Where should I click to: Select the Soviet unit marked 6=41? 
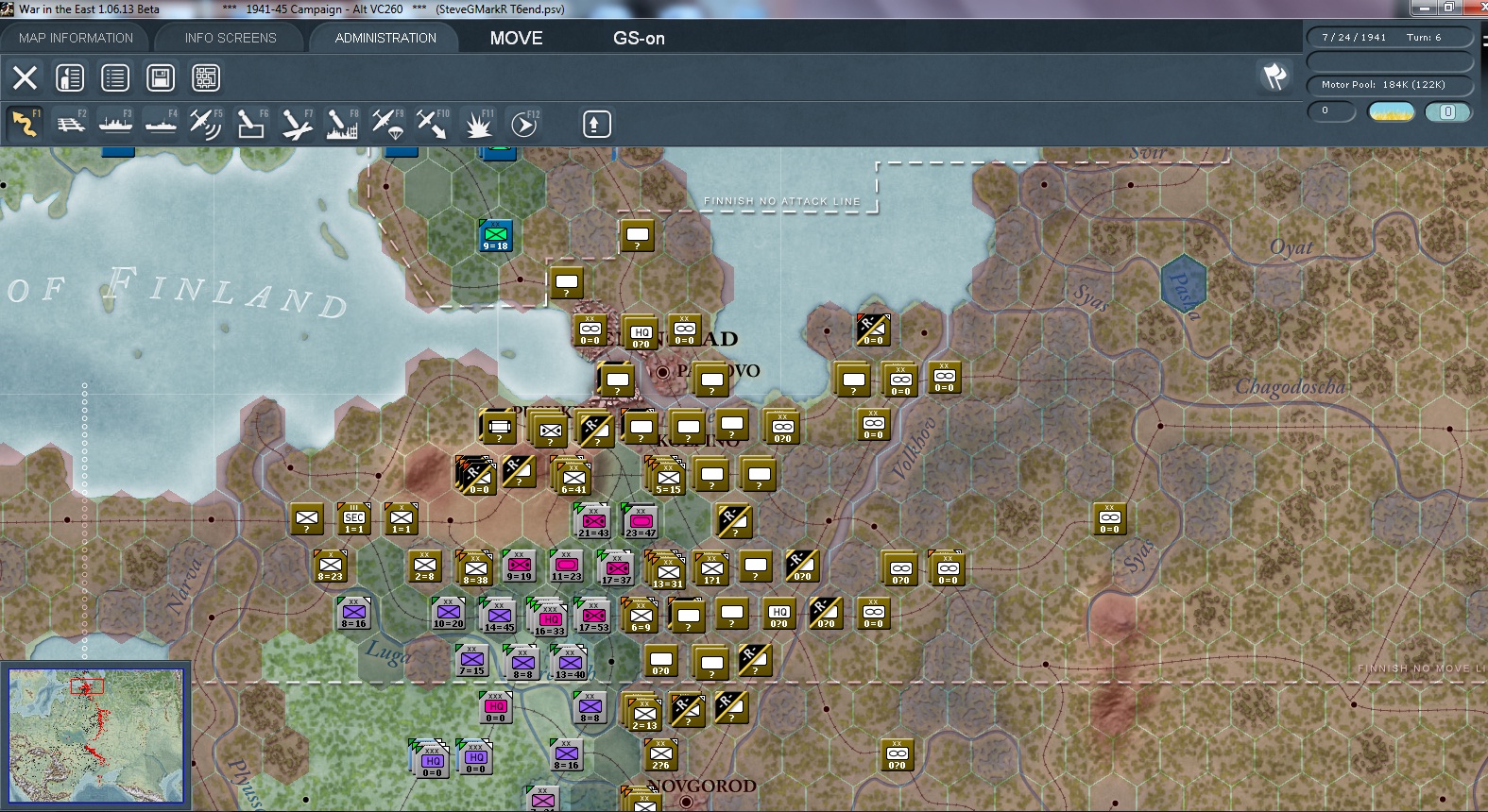pyautogui.click(x=573, y=479)
